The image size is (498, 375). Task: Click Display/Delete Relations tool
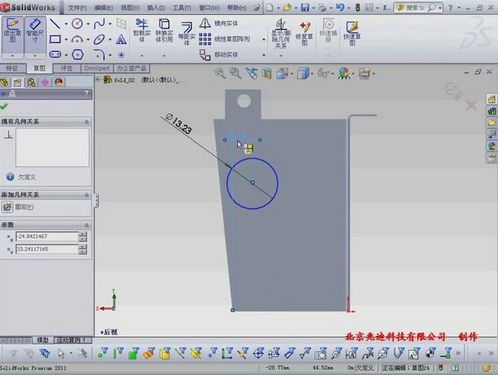[281, 33]
